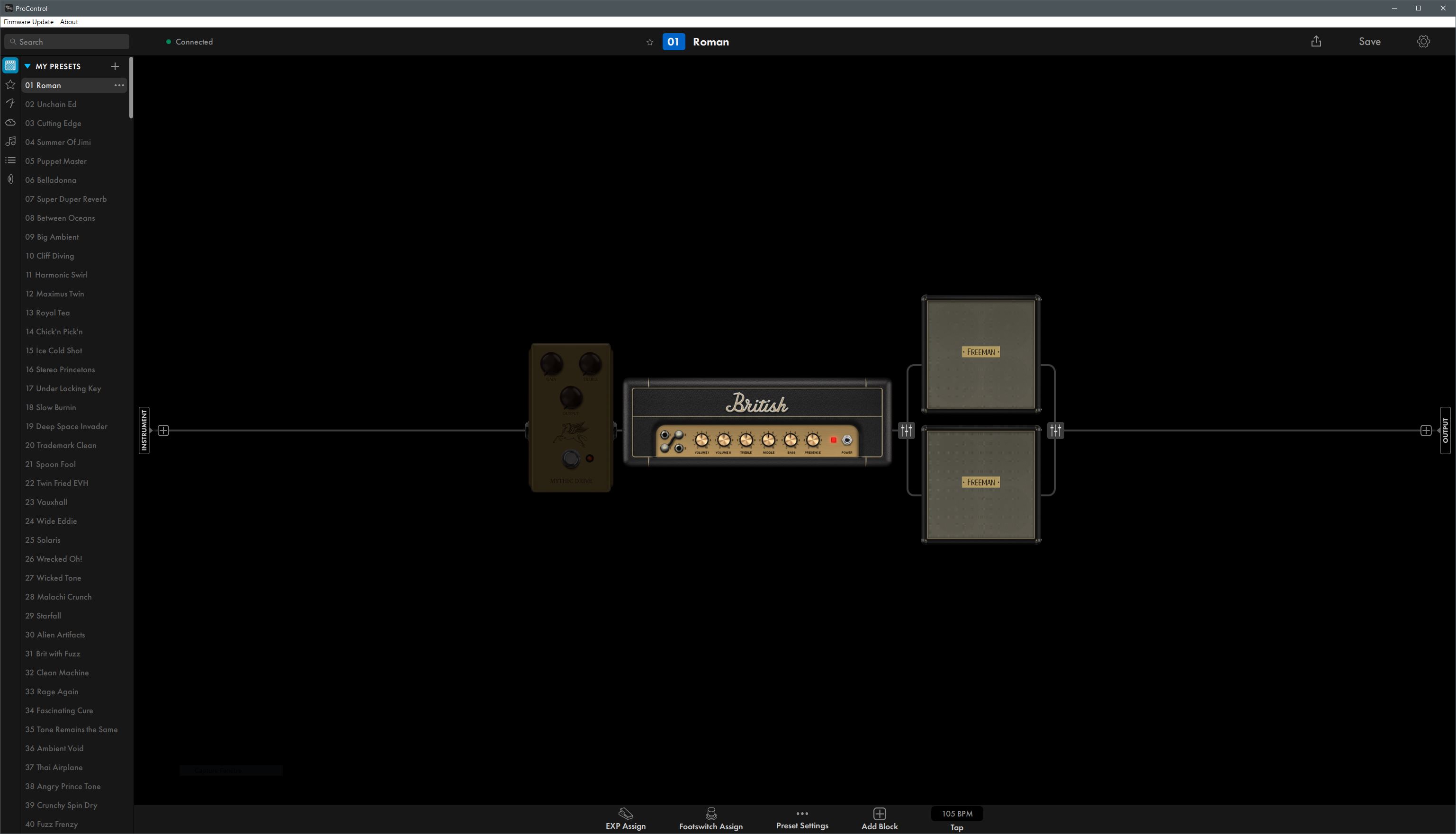Toggle favorite star next to Roman preset name
The height and width of the screenshot is (834, 1456).
(649, 41)
